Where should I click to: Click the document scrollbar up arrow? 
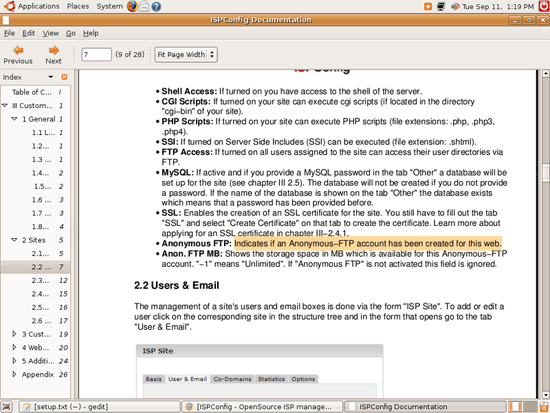click(x=546, y=73)
